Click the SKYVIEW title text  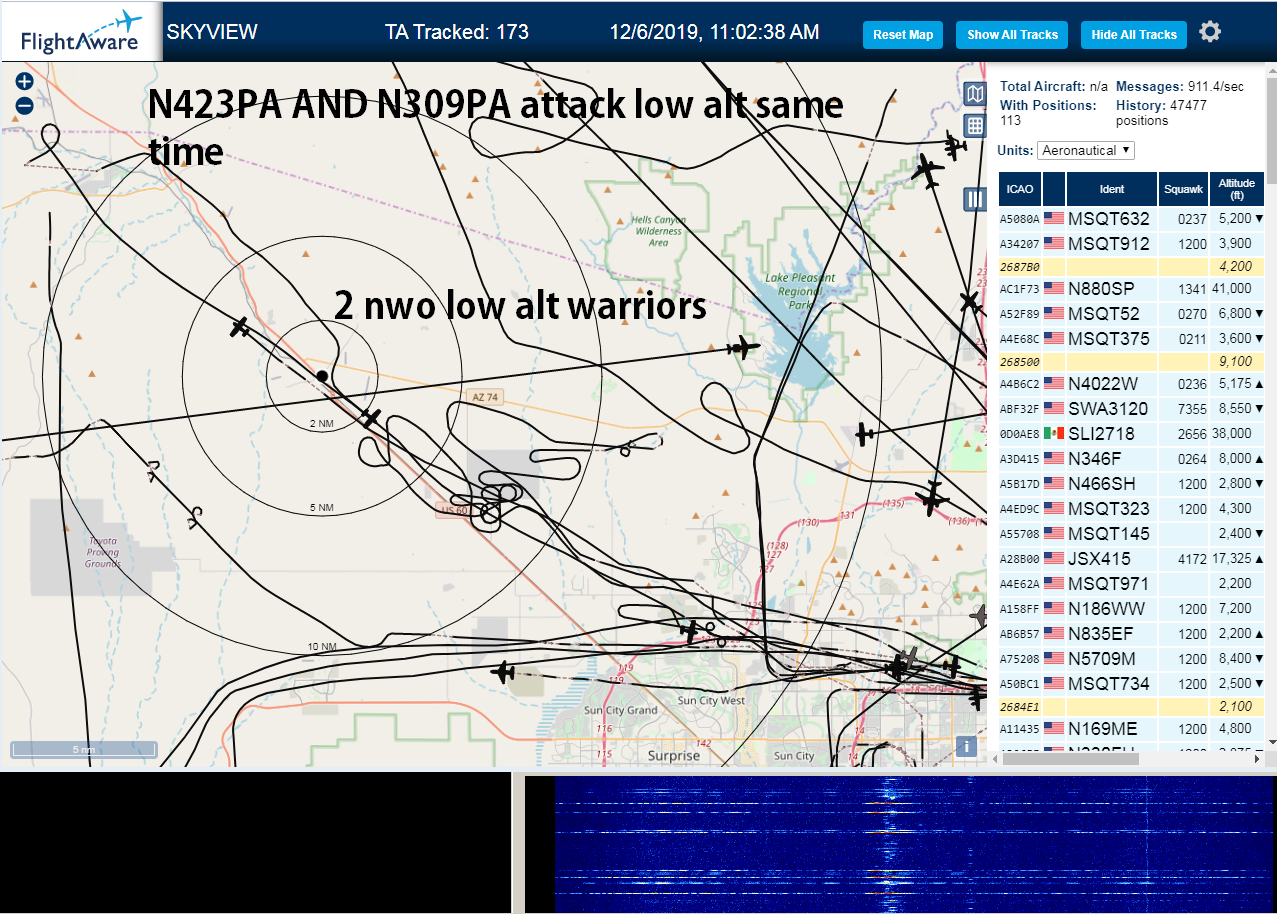tap(212, 32)
